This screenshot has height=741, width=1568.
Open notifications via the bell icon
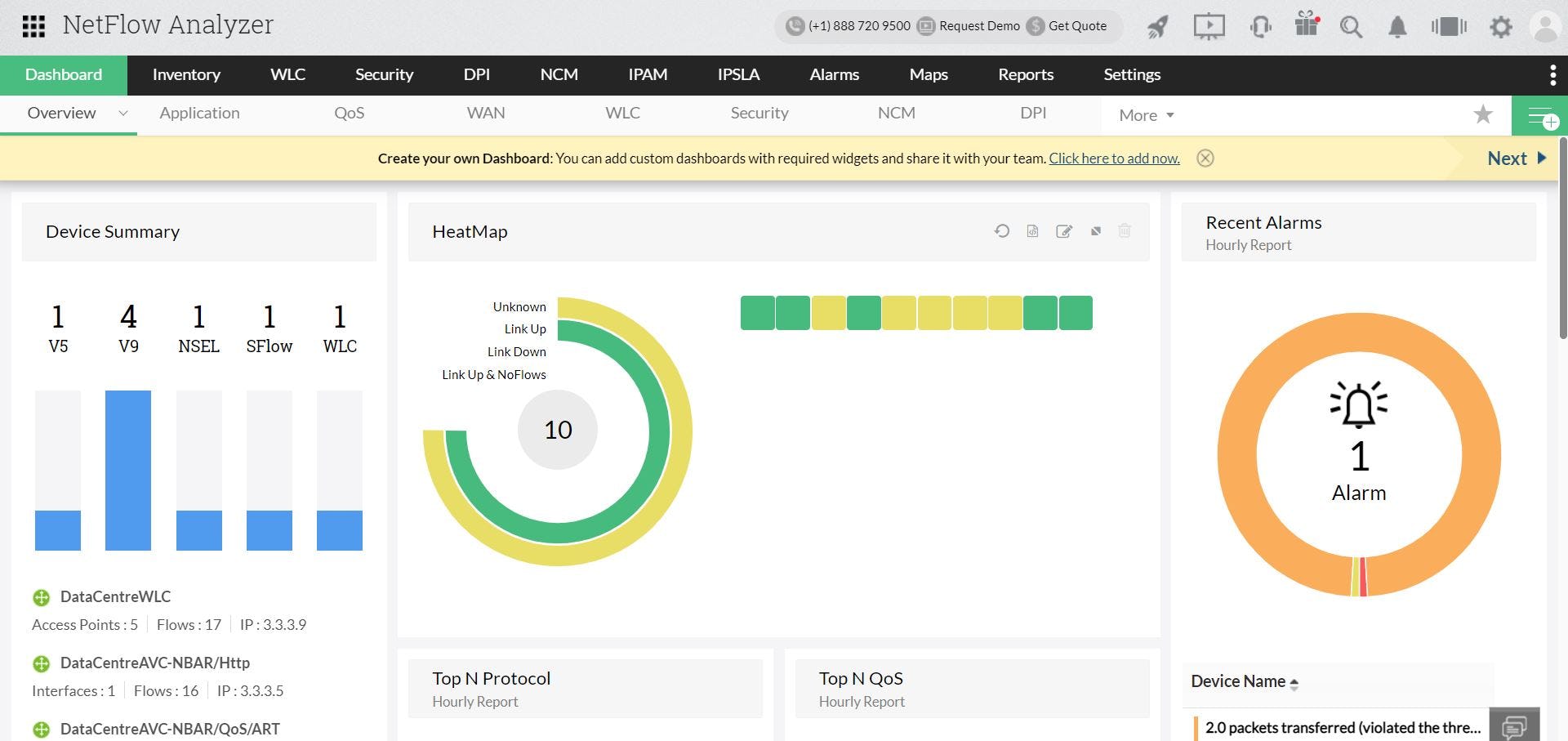pyautogui.click(x=1397, y=26)
